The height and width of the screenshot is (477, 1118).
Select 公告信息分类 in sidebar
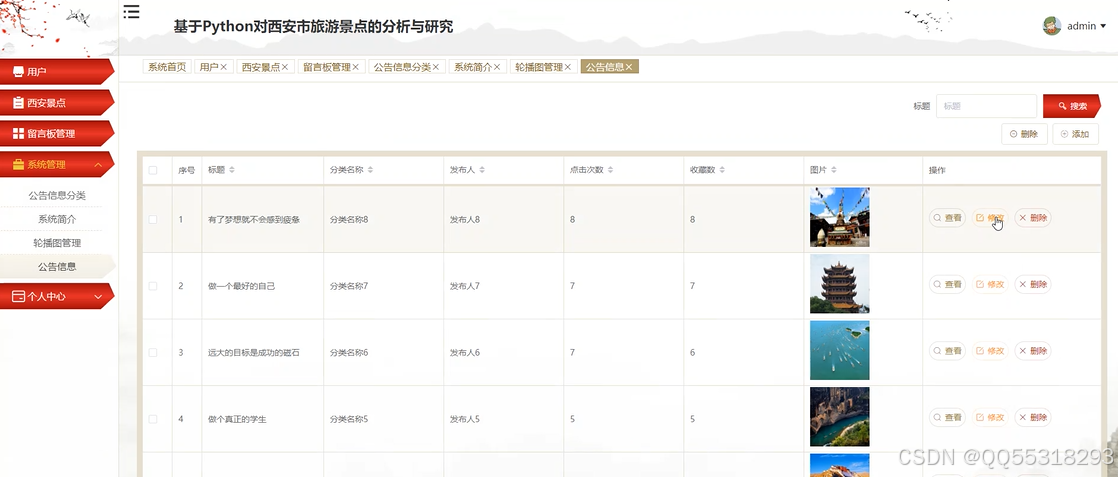[x=57, y=195]
